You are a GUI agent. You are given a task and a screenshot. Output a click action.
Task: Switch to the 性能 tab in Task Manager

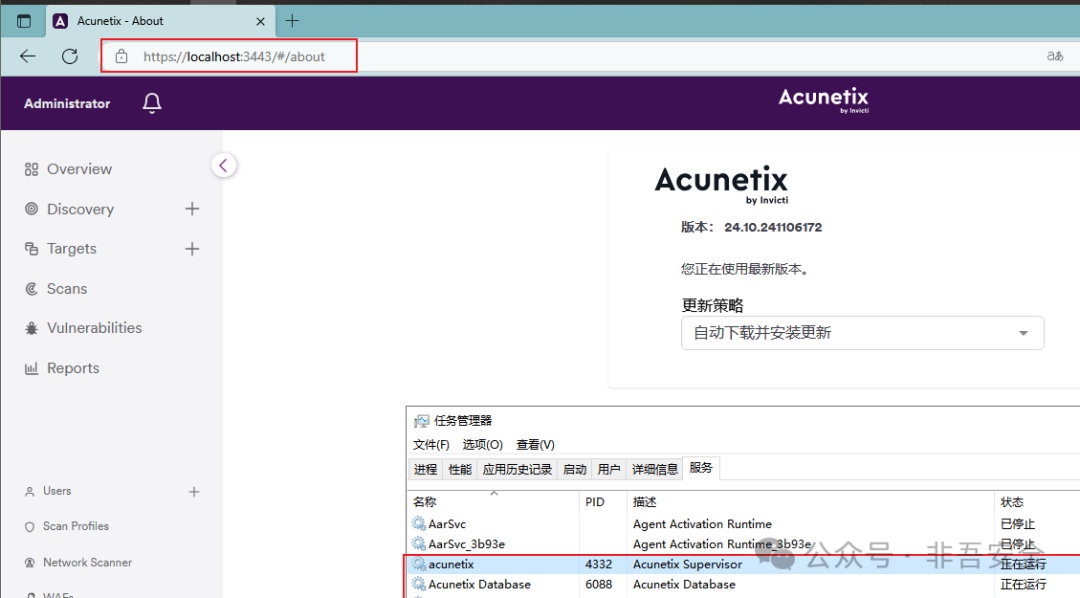click(x=459, y=468)
